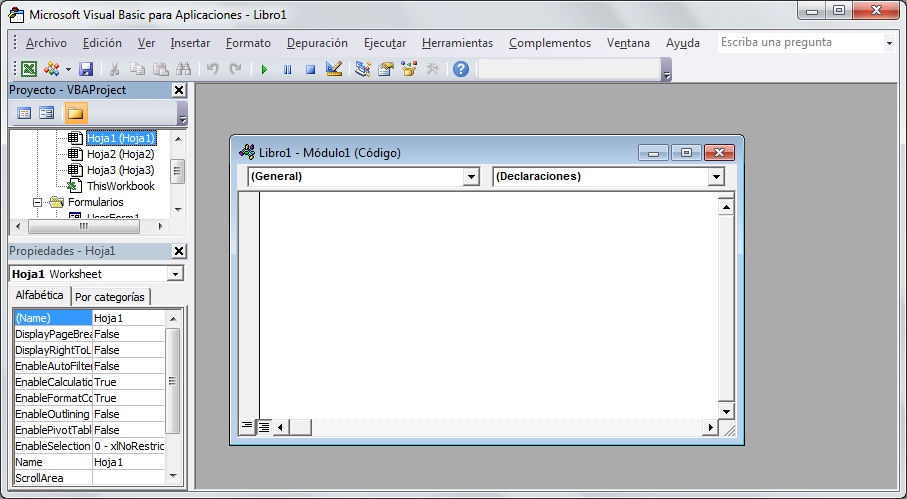The width and height of the screenshot is (907, 499).
Task: Open the Archivo menu
Action: [46, 43]
